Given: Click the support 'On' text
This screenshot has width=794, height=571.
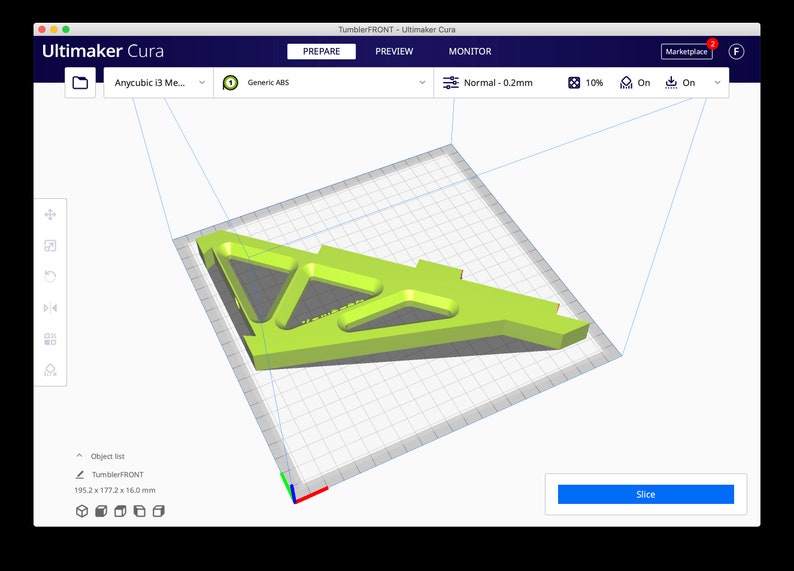Looking at the screenshot, I should pos(644,83).
